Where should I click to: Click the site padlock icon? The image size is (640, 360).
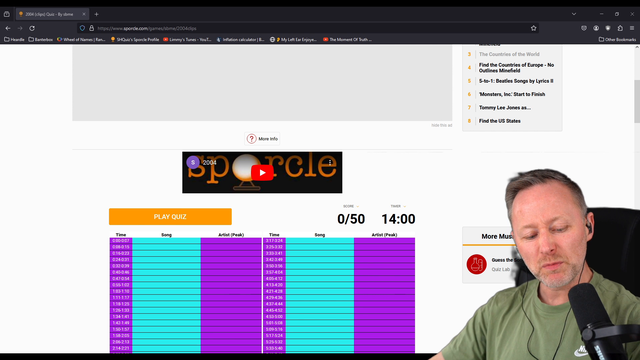(x=91, y=28)
